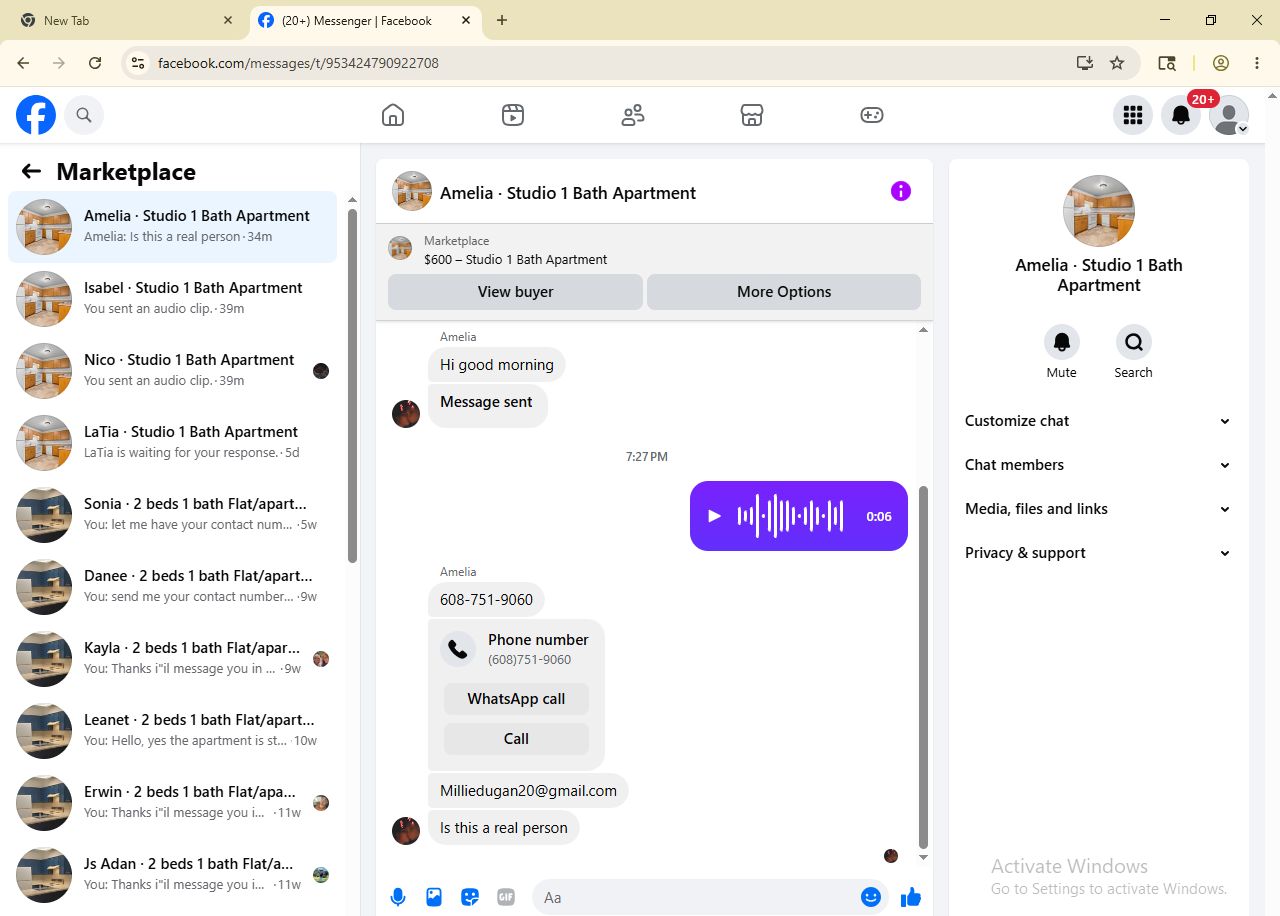View site information icon in address bar
Image resolution: width=1280 pixels, height=916 pixels.
(138, 63)
